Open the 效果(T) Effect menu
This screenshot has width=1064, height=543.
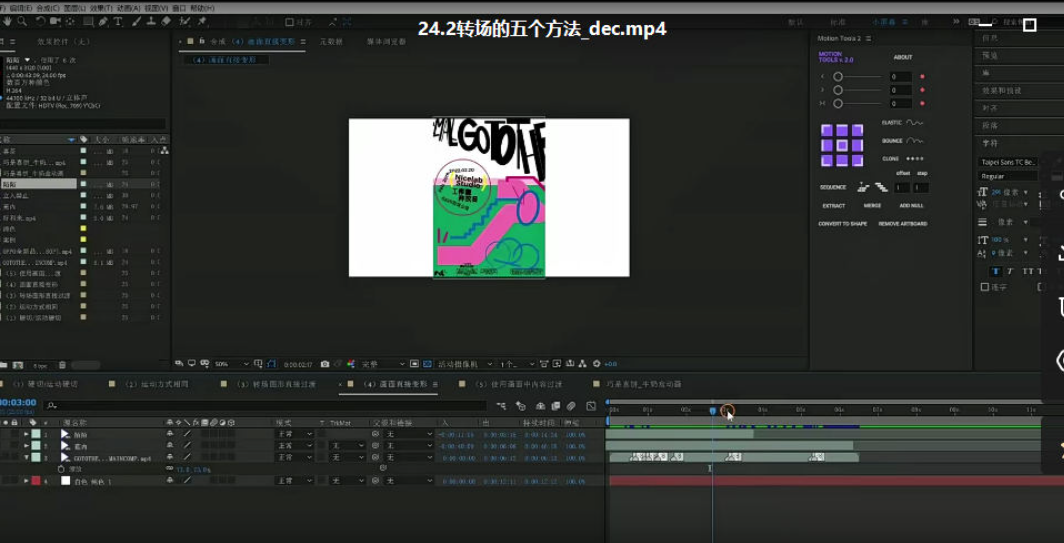[101, 8]
